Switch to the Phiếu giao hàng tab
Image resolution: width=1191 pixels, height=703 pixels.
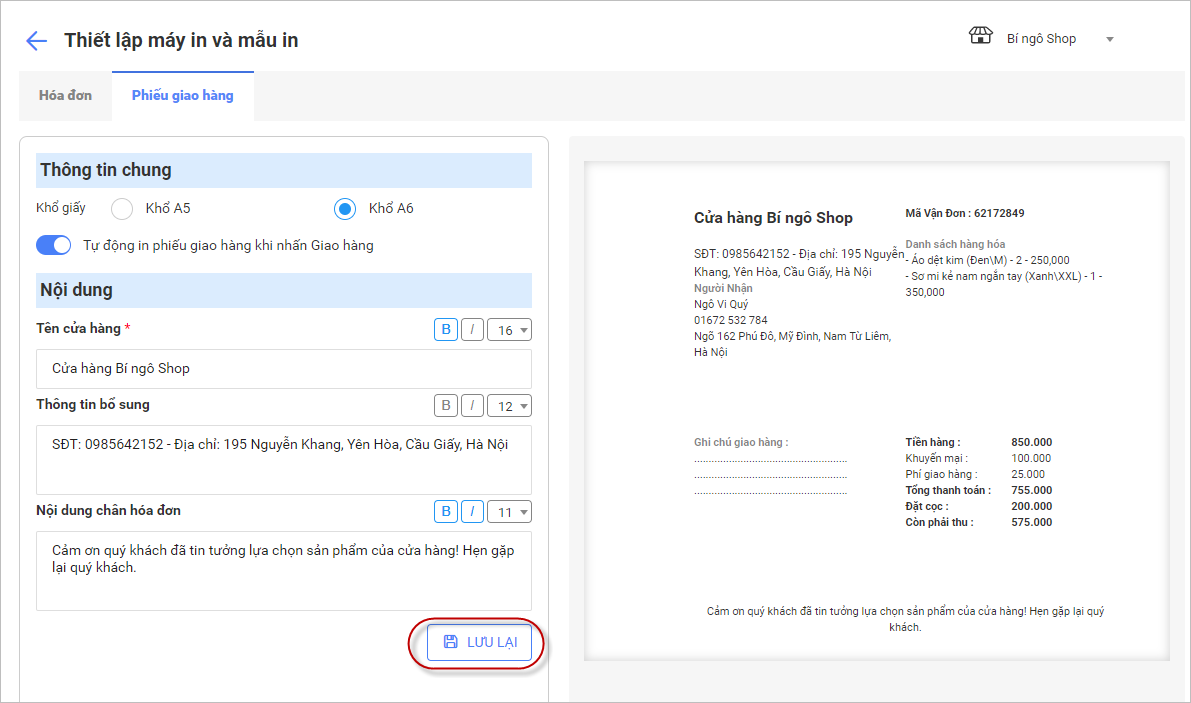coord(182,96)
